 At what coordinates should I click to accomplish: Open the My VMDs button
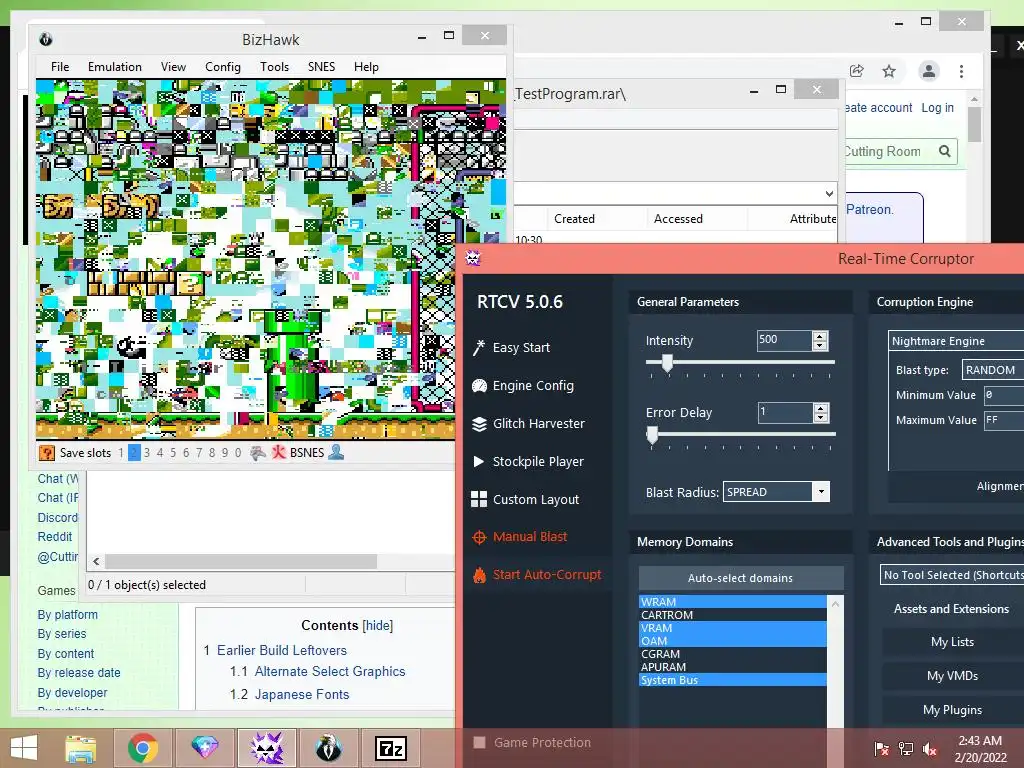click(x=953, y=676)
